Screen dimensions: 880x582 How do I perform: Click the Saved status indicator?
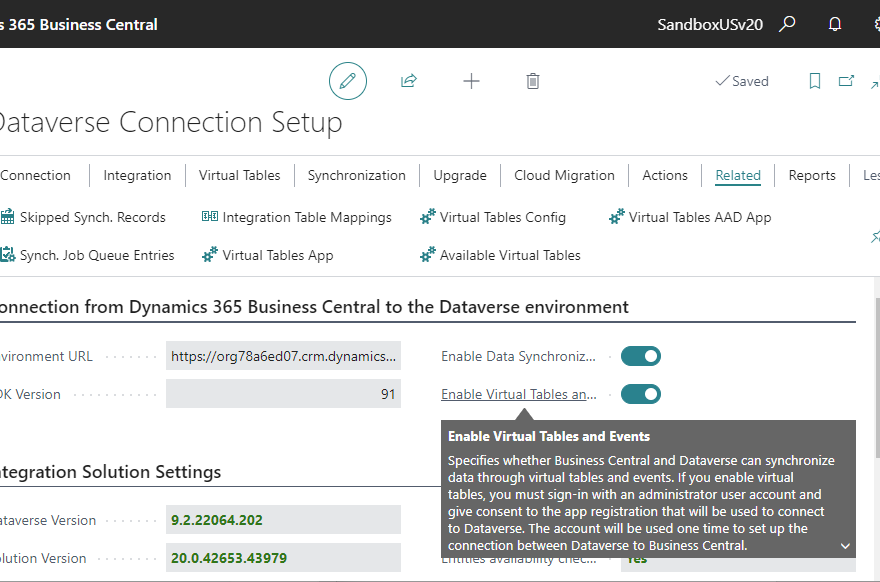(x=742, y=81)
